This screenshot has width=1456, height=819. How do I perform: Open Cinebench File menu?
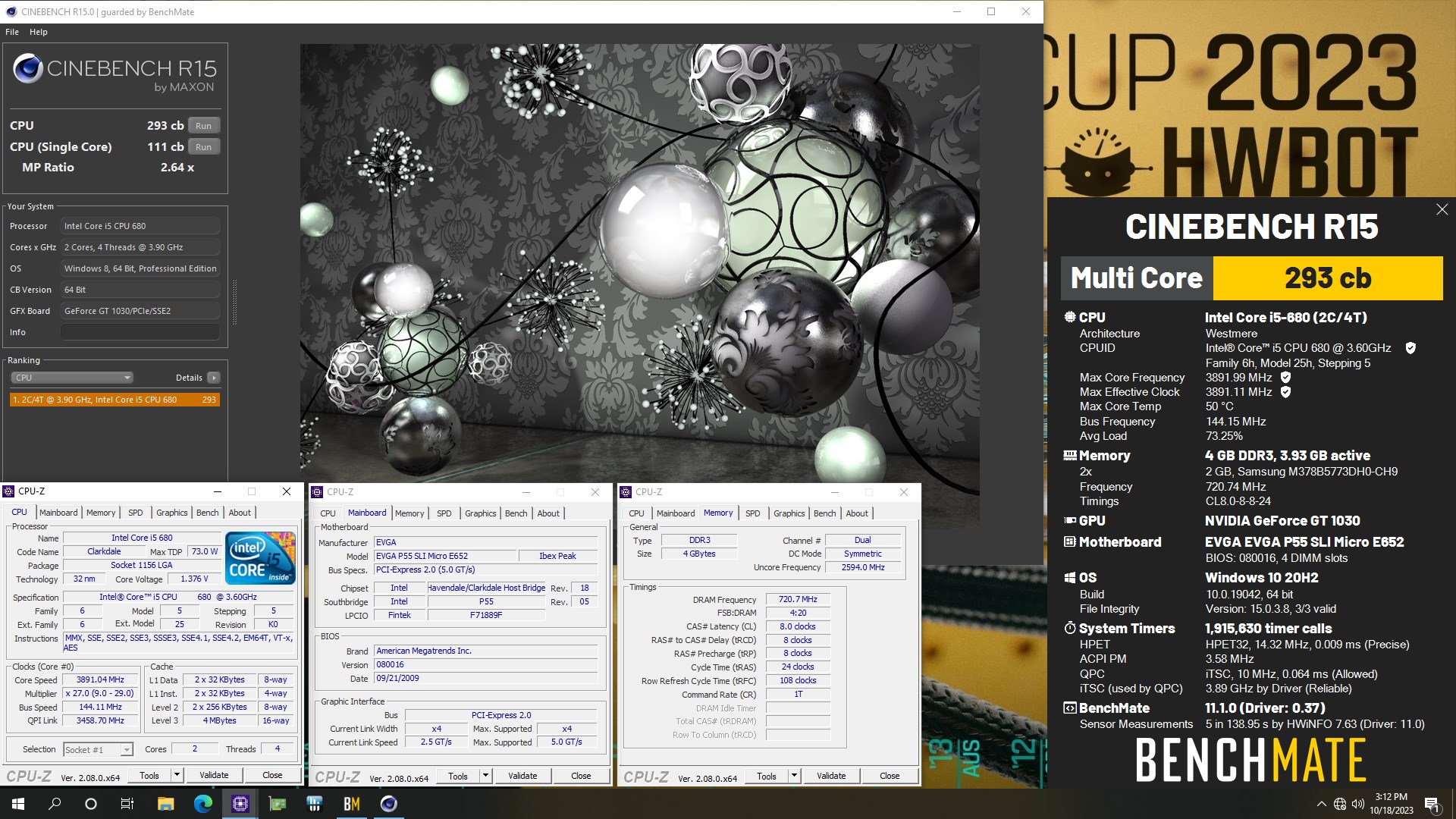(x=12, y=32)
